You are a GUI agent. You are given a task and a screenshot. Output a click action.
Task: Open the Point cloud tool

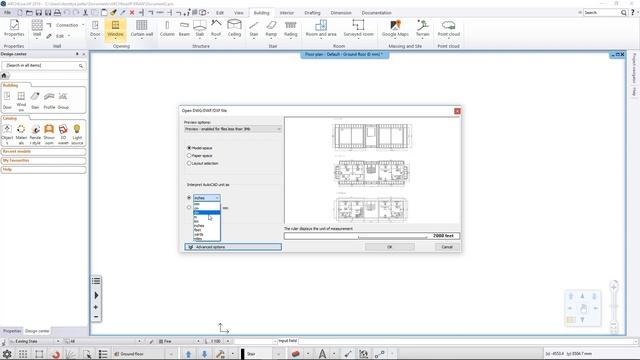click(449, 29)
